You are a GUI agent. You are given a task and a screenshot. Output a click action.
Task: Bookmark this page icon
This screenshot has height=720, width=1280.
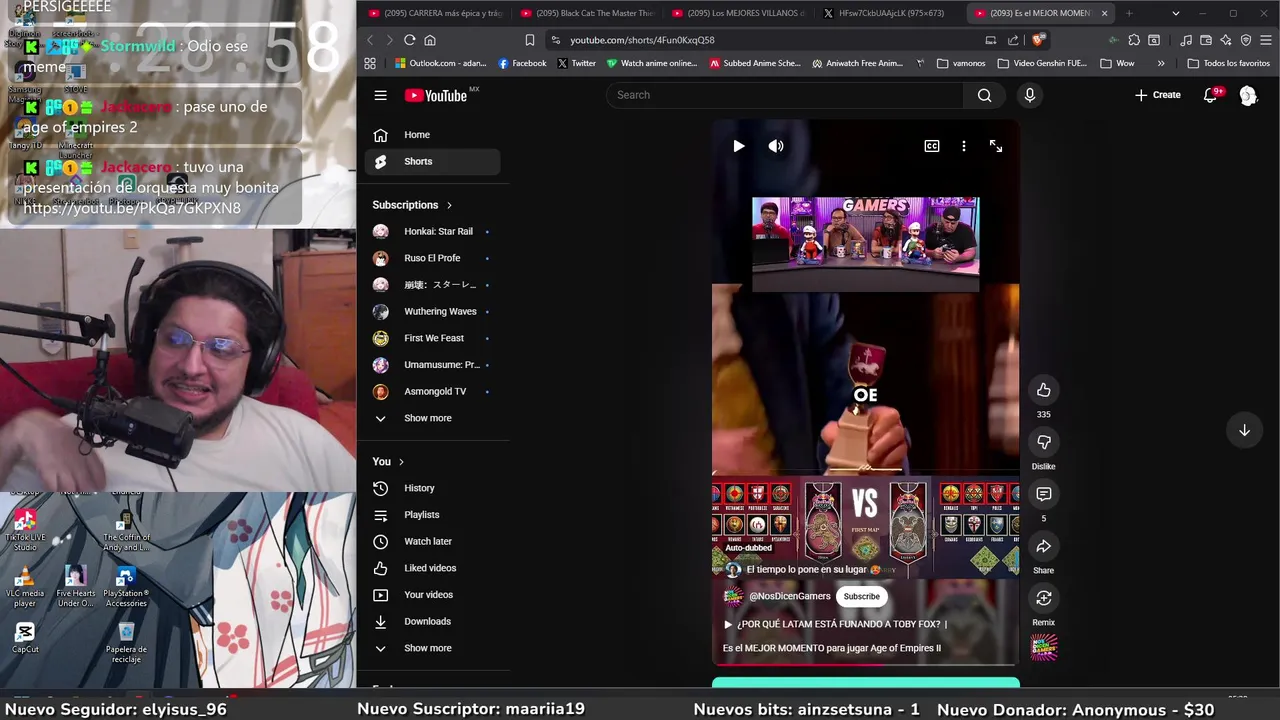tap(529, 40)
